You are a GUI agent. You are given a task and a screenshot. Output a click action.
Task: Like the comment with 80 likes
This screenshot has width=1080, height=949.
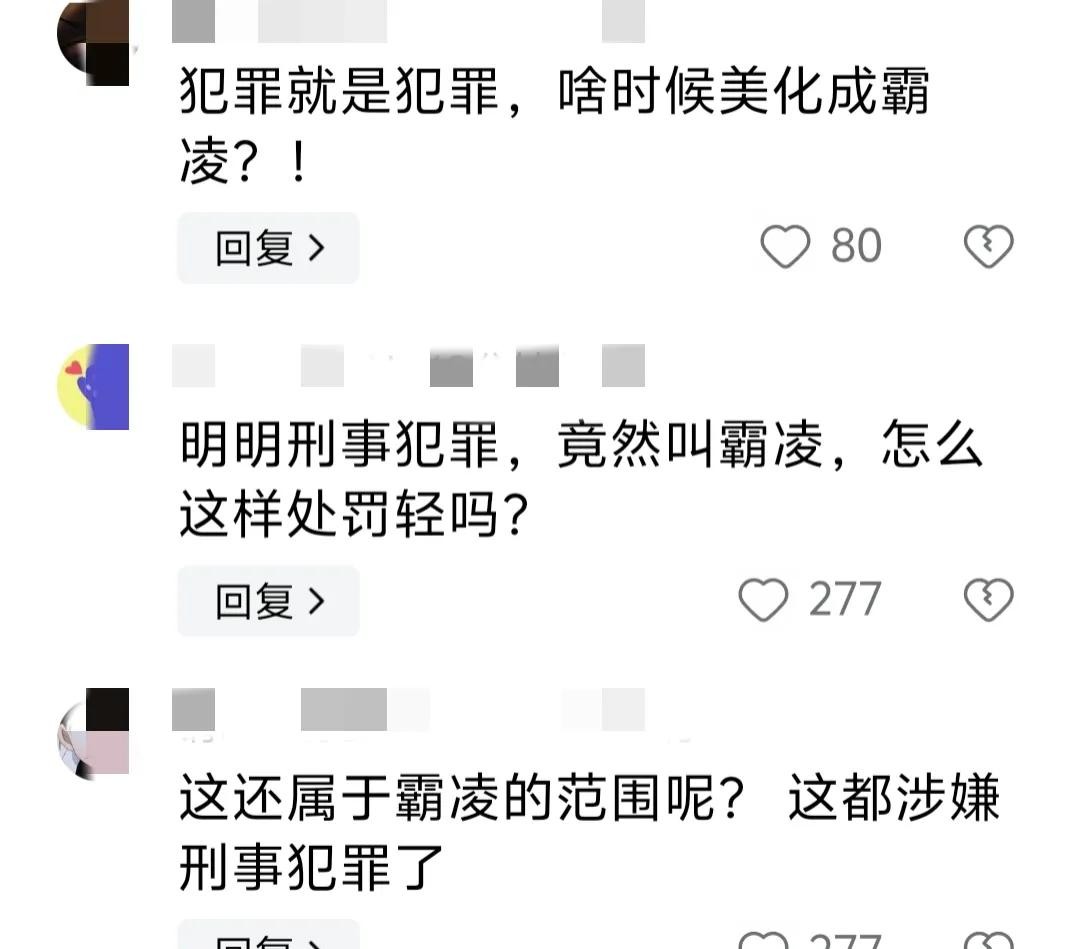click(785, 247)
